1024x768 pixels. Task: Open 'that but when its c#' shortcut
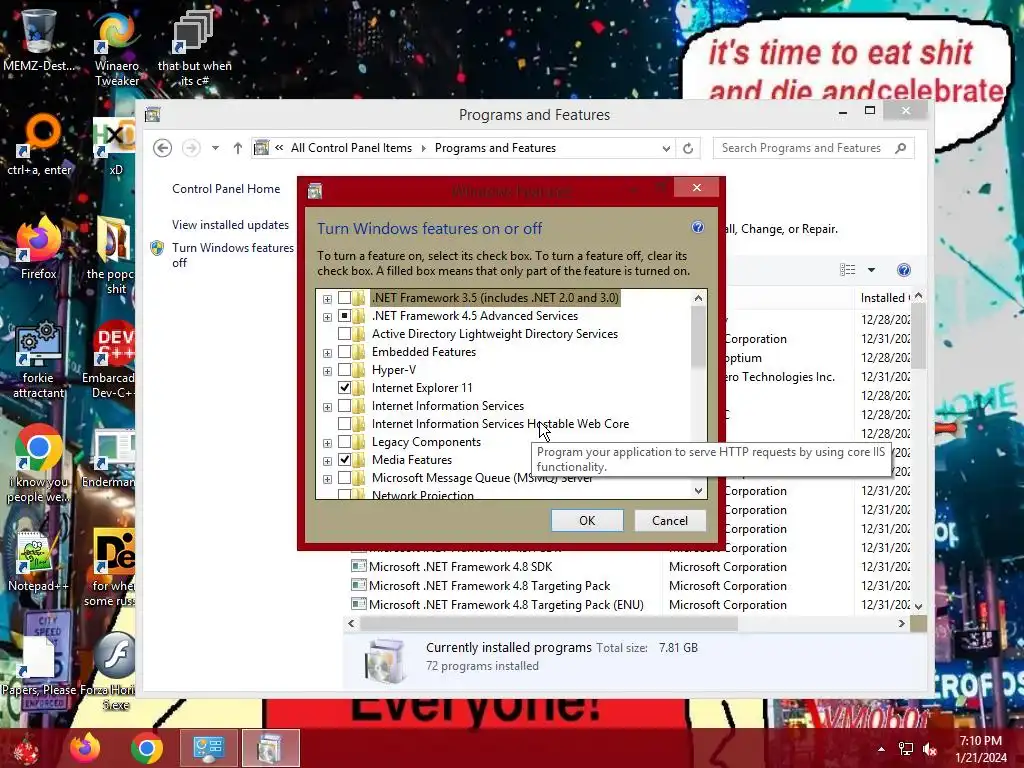tap(194, 47)
